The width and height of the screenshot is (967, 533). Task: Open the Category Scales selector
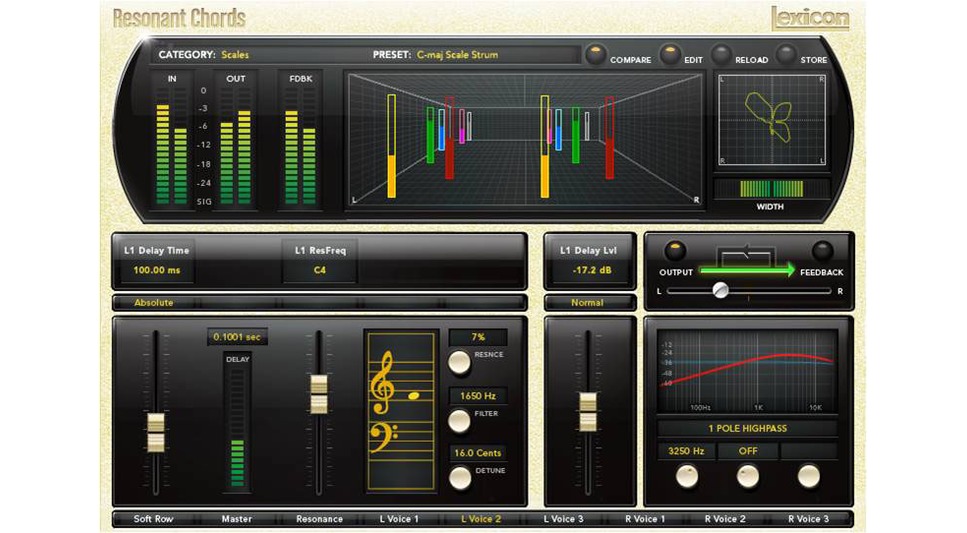(235, 55)
